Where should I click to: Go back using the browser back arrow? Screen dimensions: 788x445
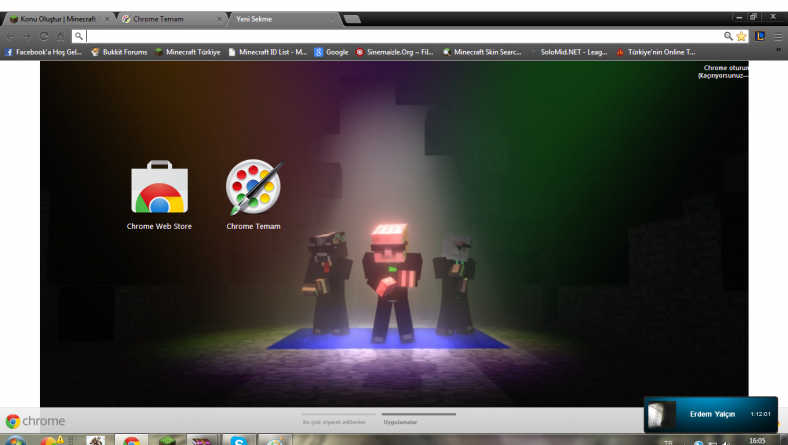10,36
